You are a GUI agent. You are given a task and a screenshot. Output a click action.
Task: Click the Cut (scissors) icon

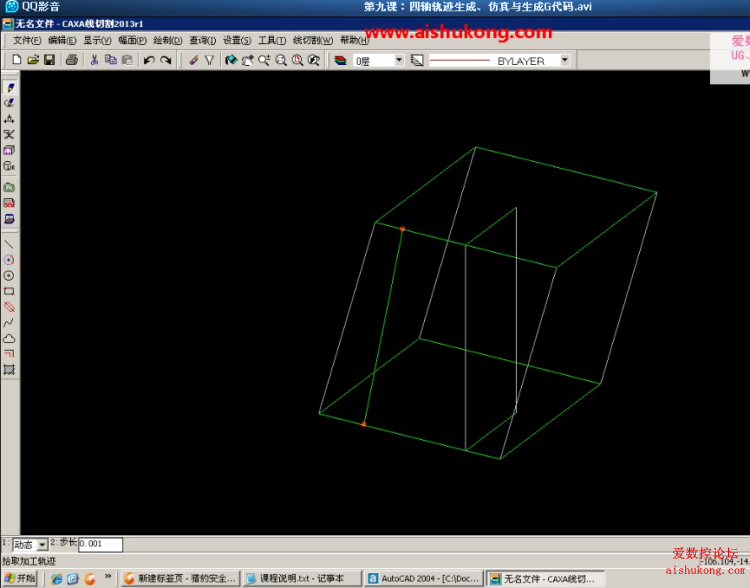(95, 60)
